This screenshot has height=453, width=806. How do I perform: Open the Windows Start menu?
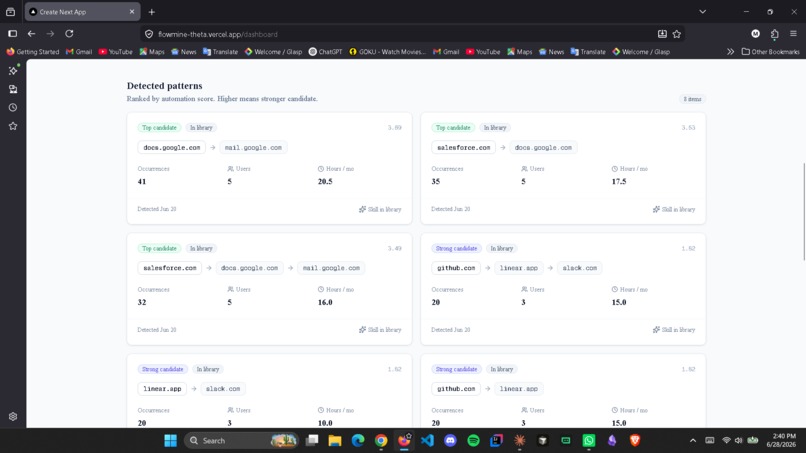click(x=171, y=441)
